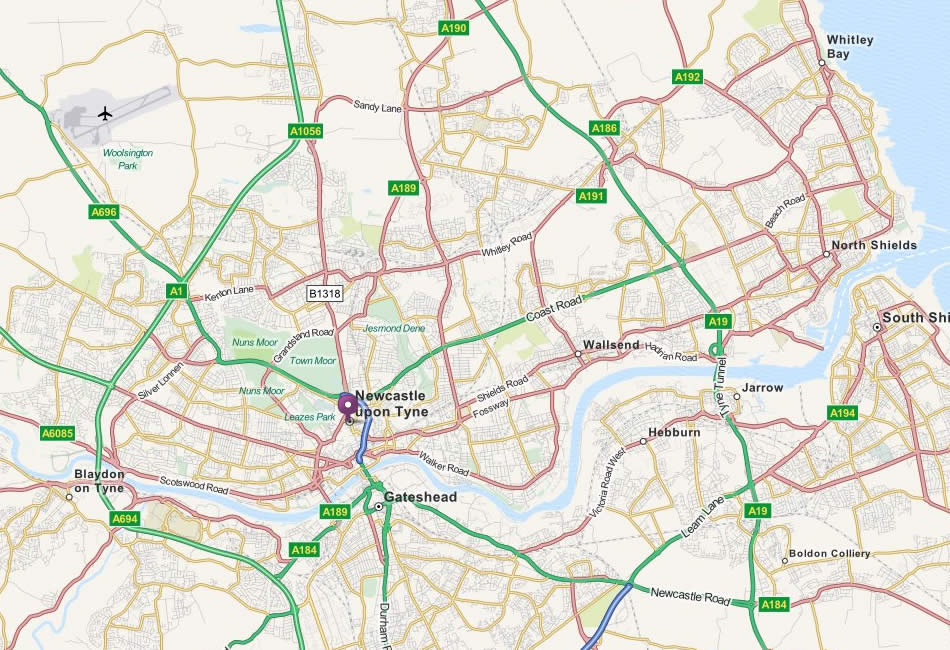The width and height of the screenshot is (950, 650).
Task: Click the Blaydon on Tyne marker
Action: tap(69, 497)
